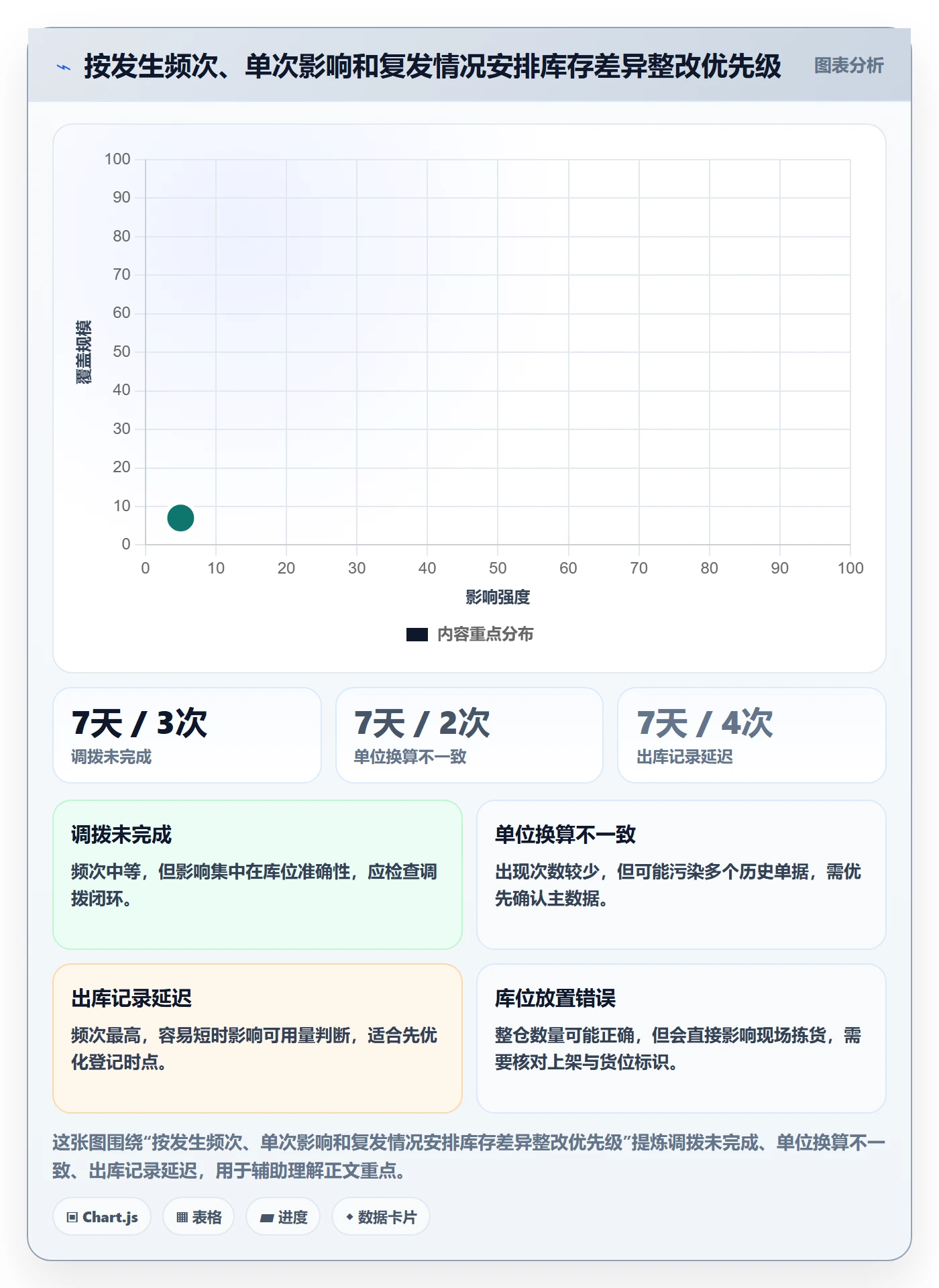The image size is (939, 1288).
Task: Click the 数据卡片 tag chip
Action: tap(381, 1217)
